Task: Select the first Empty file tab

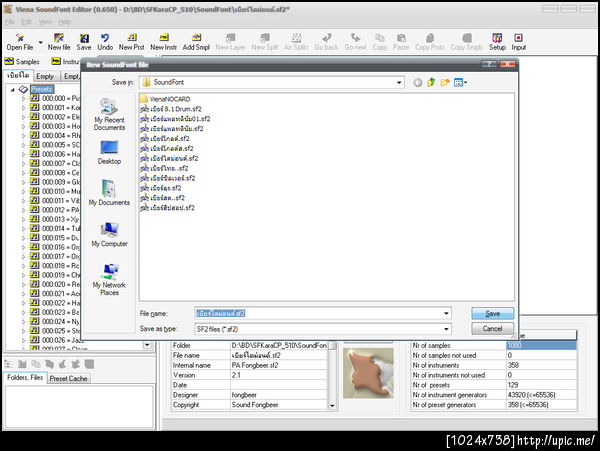Action: (45, 77)
